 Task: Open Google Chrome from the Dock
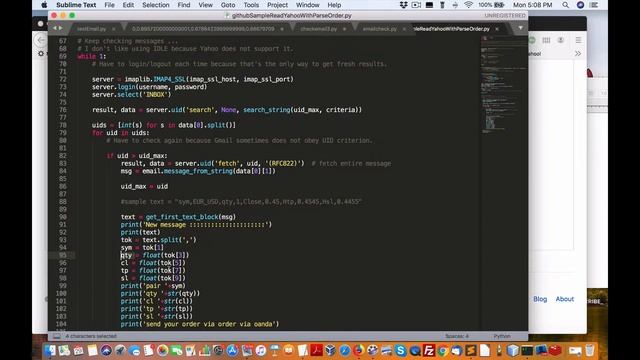click(x=442, y=350)
